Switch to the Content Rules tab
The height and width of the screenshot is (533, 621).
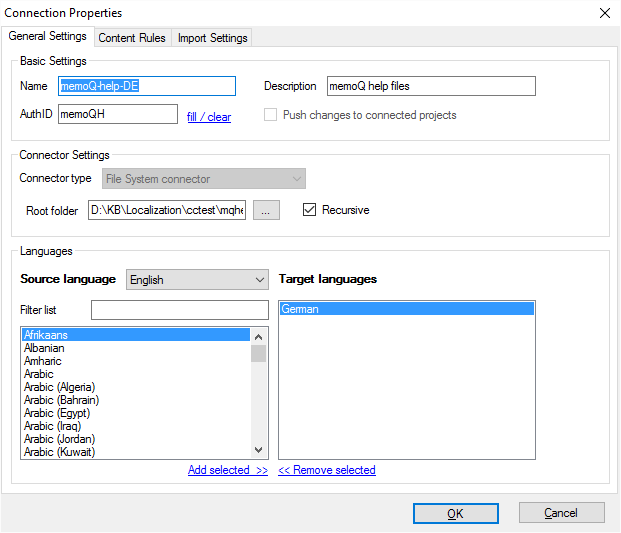coord(132,38)
